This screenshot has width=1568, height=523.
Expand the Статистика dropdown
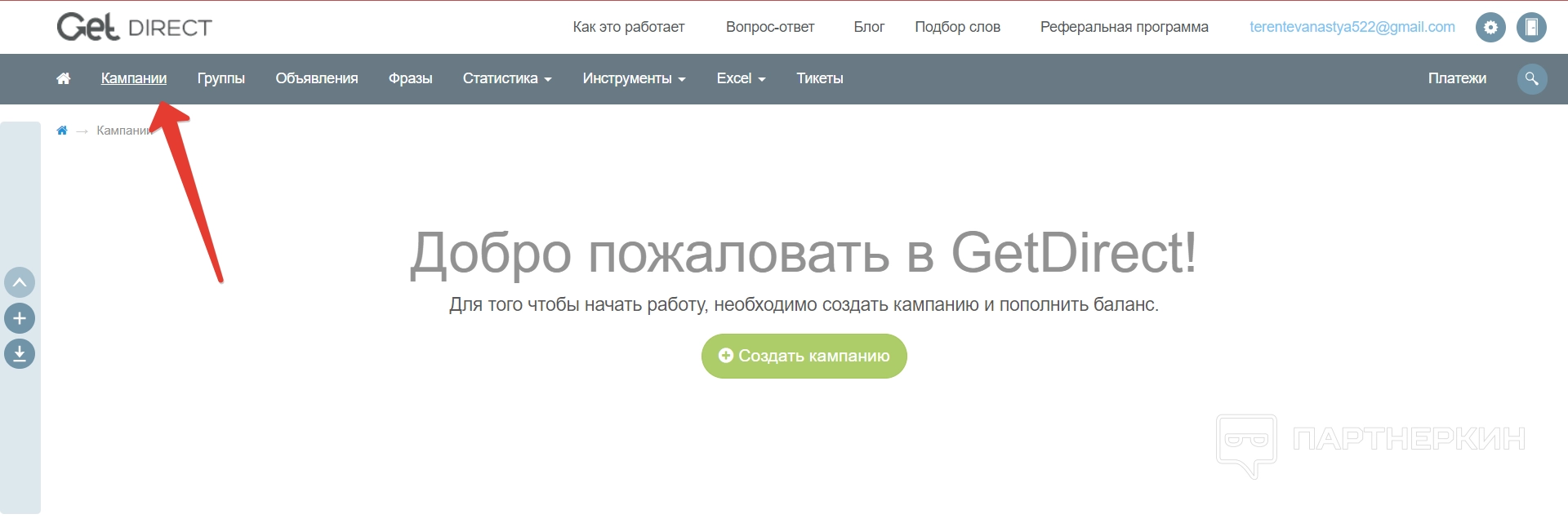pos(507,78)
